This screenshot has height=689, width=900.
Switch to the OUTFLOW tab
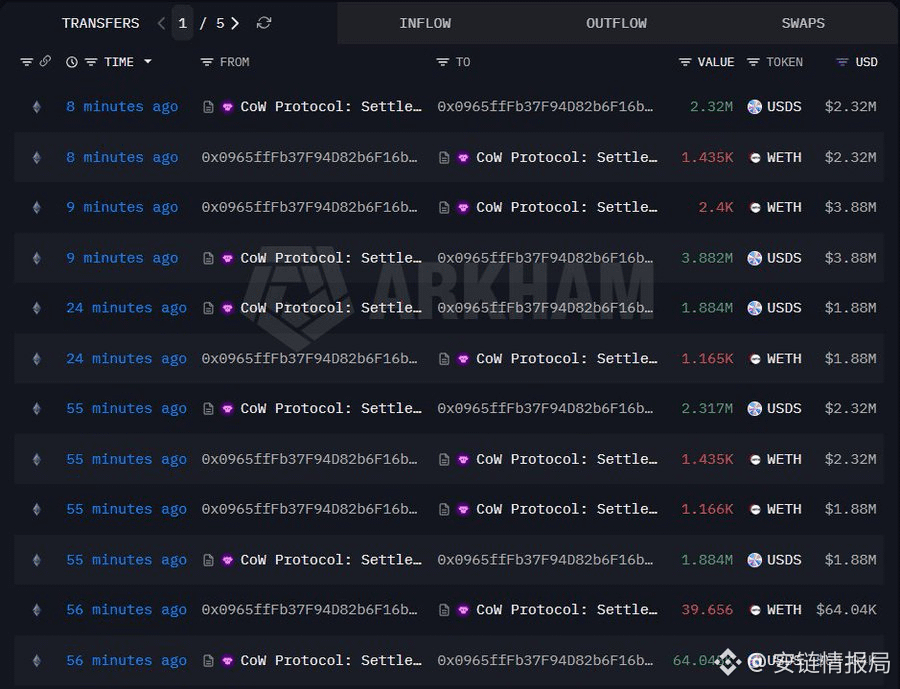(x=616, y=23)
